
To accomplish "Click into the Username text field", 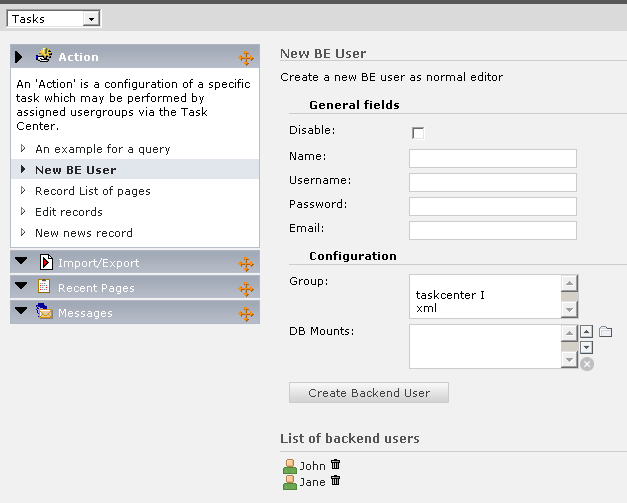I will (493, 182).
